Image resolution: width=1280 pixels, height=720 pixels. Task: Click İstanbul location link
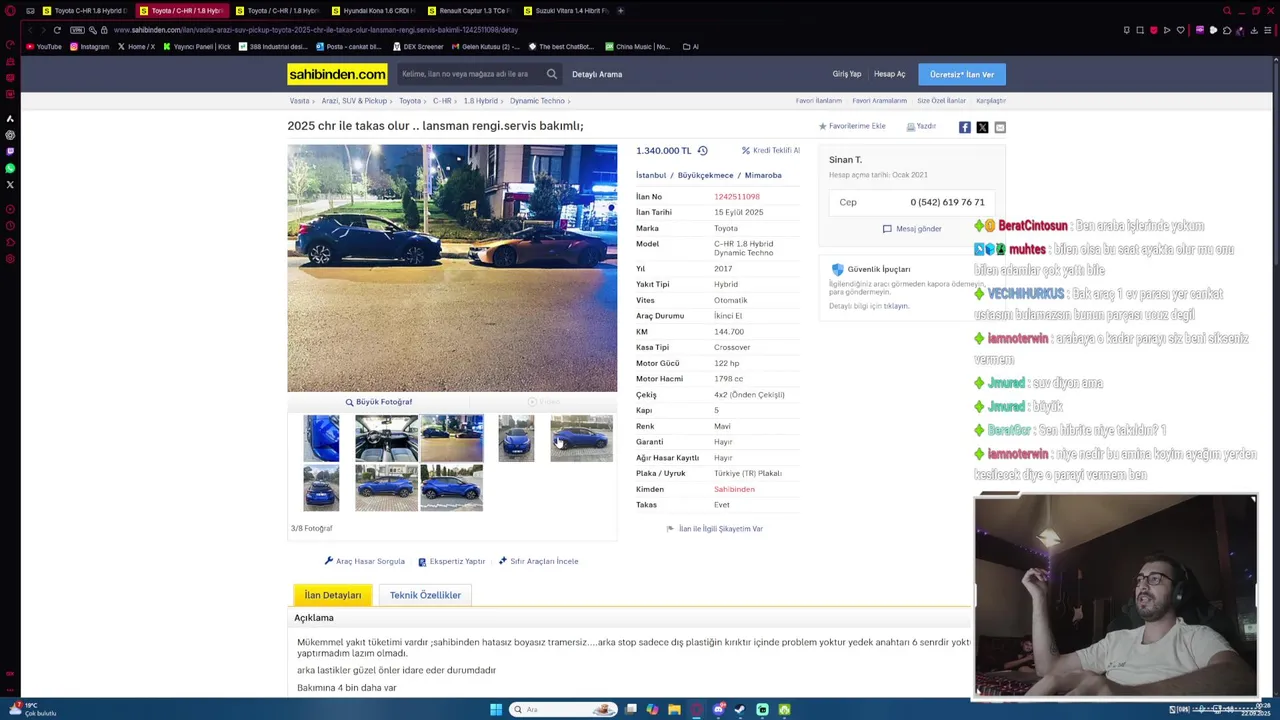(651, 175)
